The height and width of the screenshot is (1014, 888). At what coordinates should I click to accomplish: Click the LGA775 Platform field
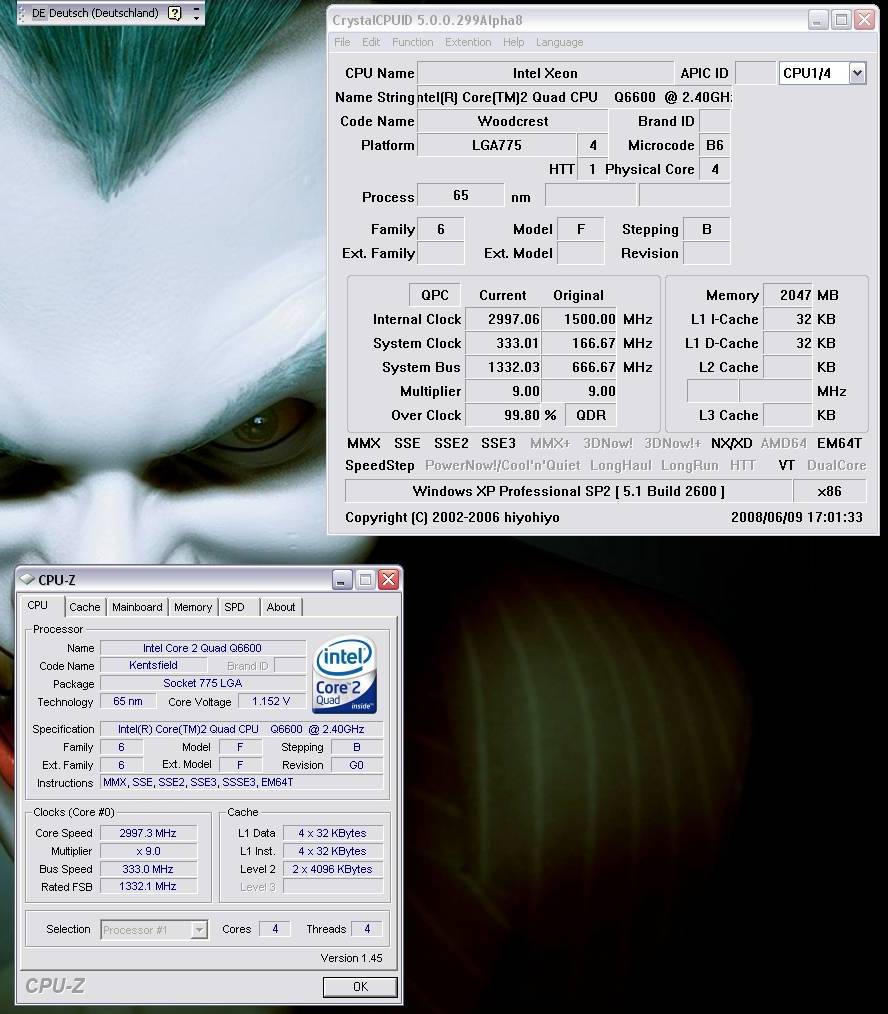pyautogui.click(x=497, y=145)
